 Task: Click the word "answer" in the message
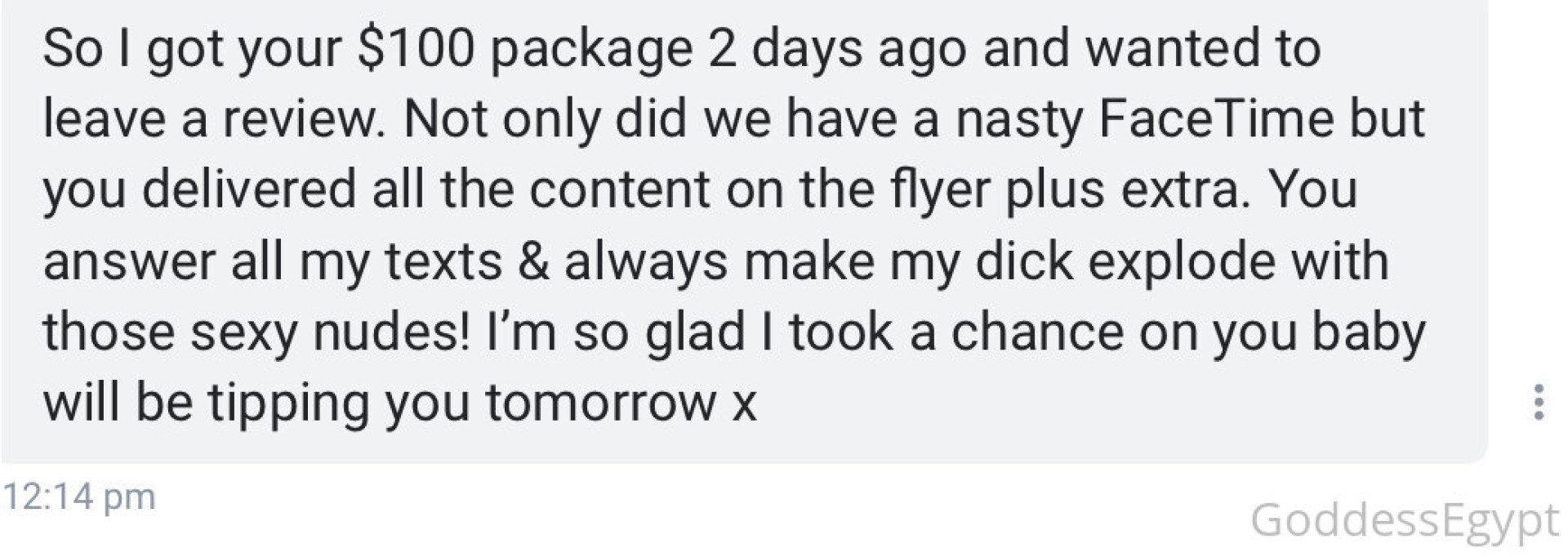tap(128, 262)
